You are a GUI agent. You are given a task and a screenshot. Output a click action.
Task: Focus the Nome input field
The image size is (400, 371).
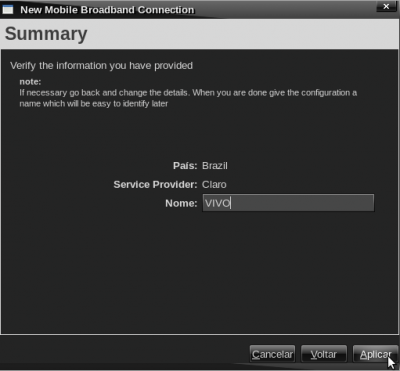point(288,203)
